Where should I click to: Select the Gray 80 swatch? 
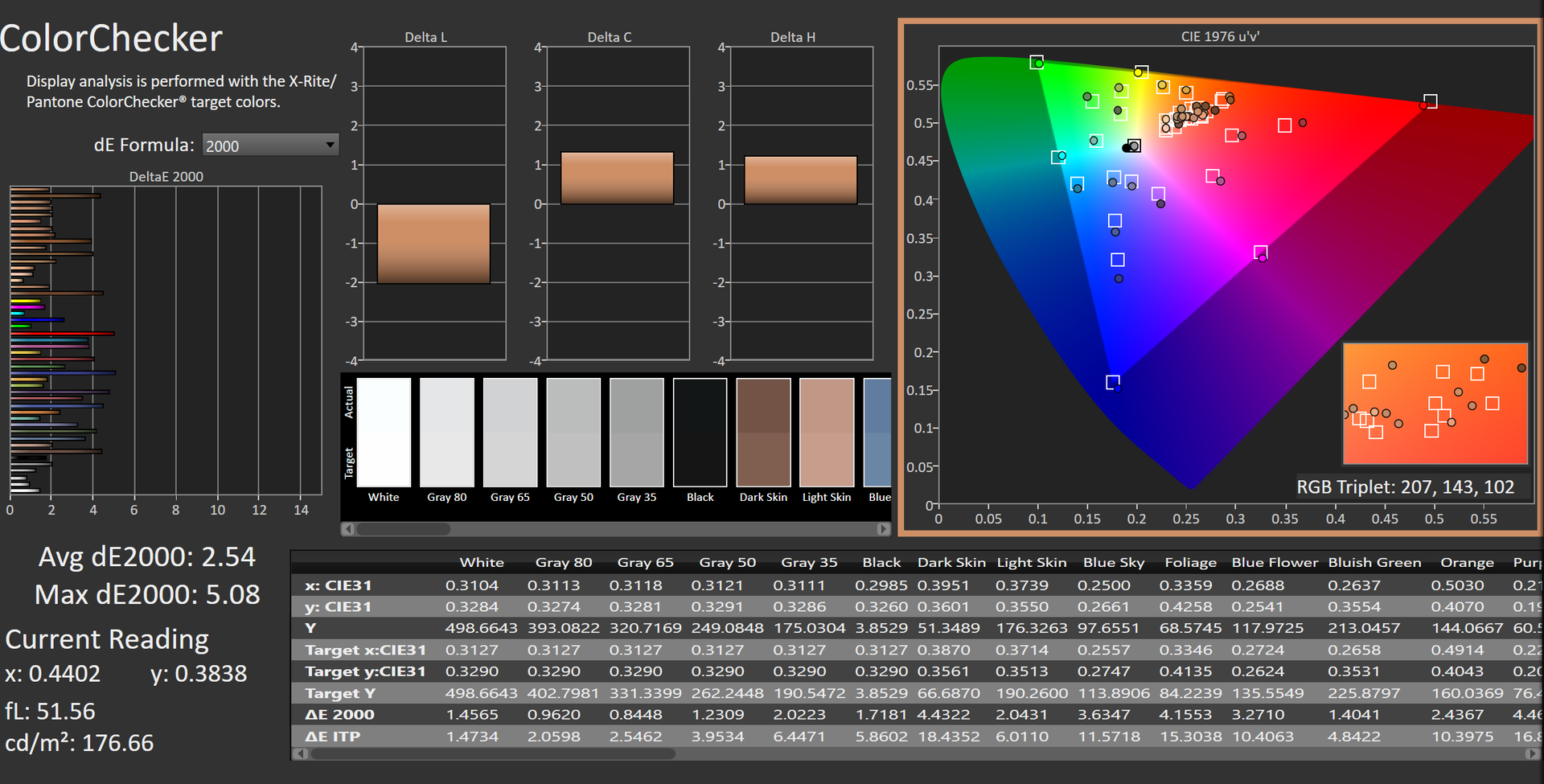coord(447,433)
